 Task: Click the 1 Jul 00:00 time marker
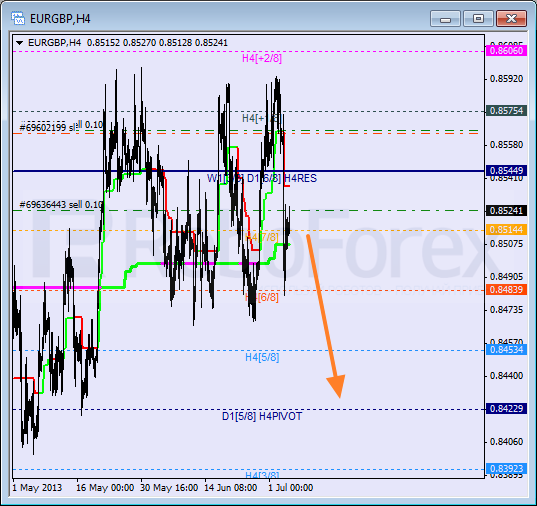(x=290, y=488)
